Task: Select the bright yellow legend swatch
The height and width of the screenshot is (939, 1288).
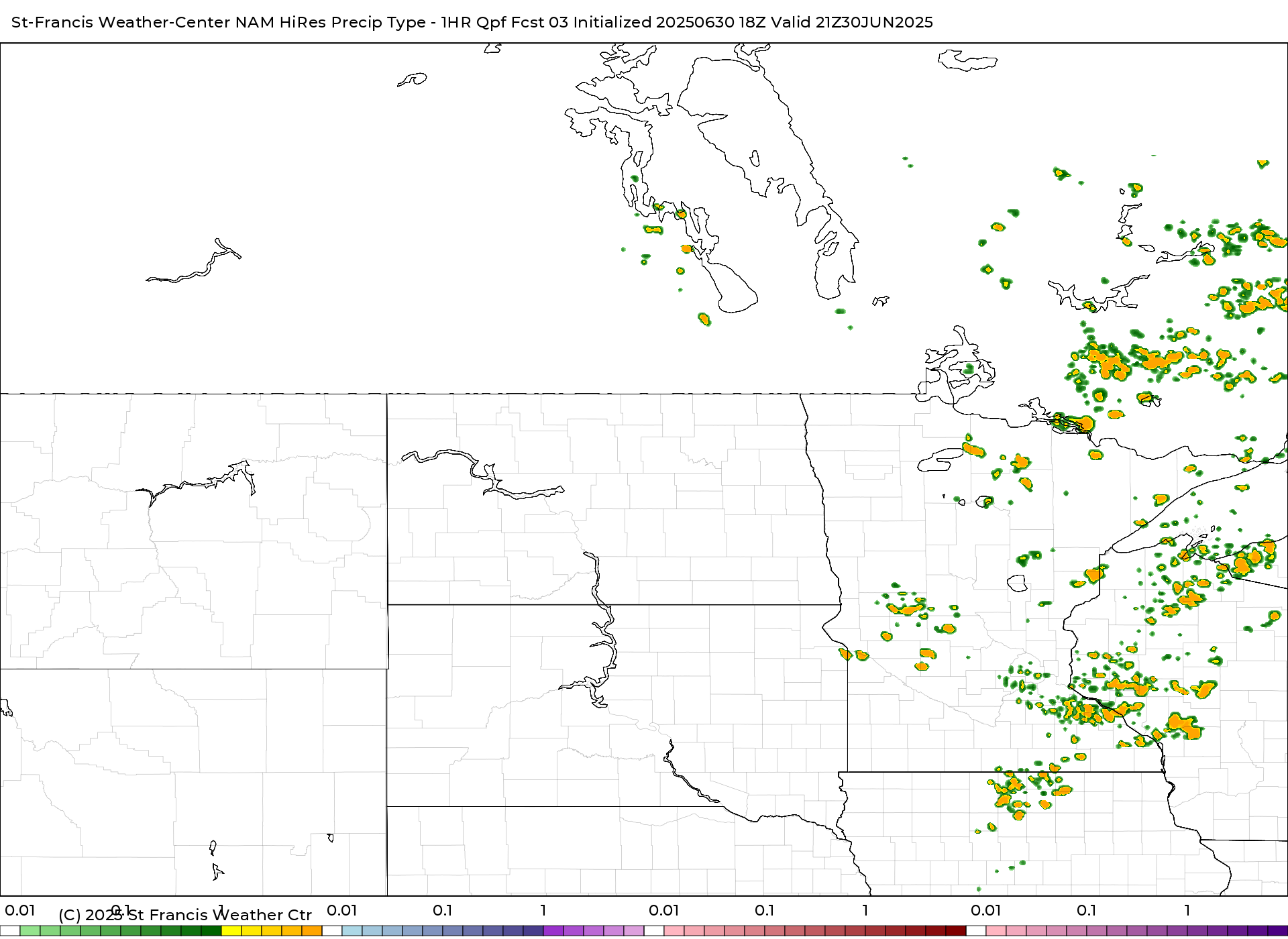Action: coord(231,931)
